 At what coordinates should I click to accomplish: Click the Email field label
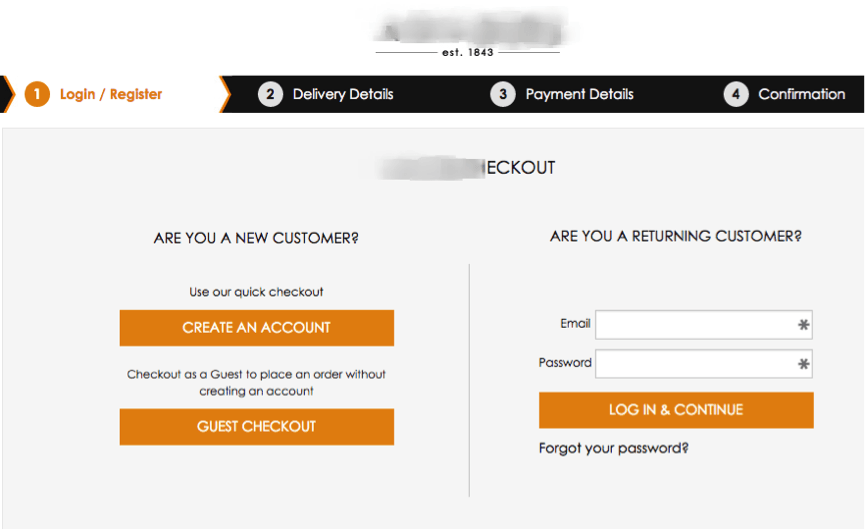coord(575,323)
